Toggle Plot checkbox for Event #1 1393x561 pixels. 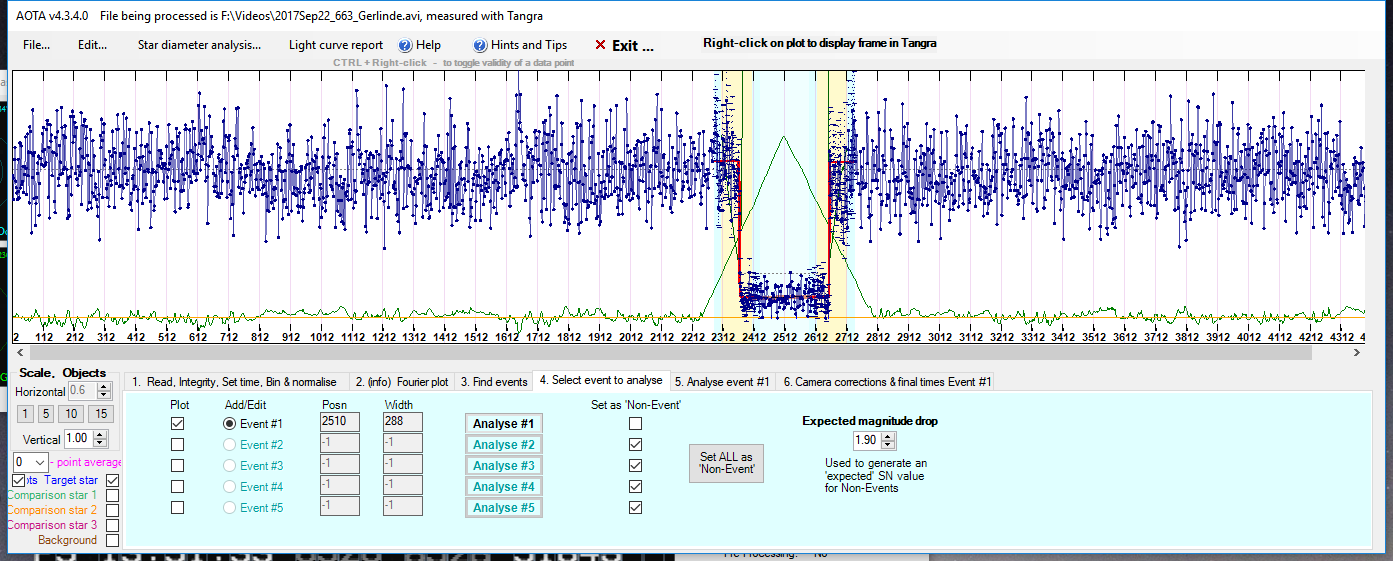tap(177, 424)
